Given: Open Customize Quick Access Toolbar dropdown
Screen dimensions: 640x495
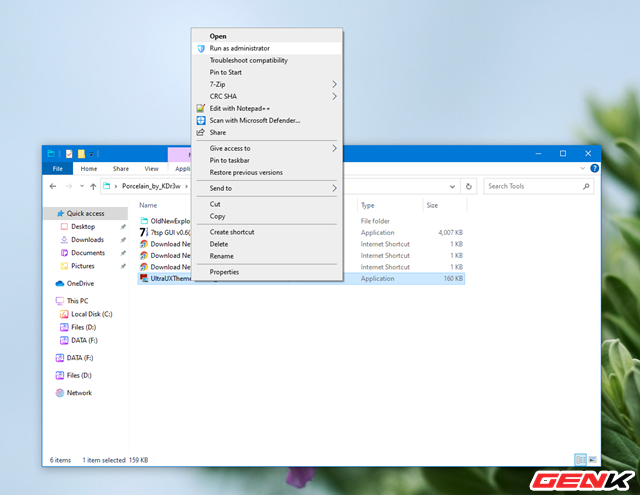Looking at the screenshot, I should point(91,154).
